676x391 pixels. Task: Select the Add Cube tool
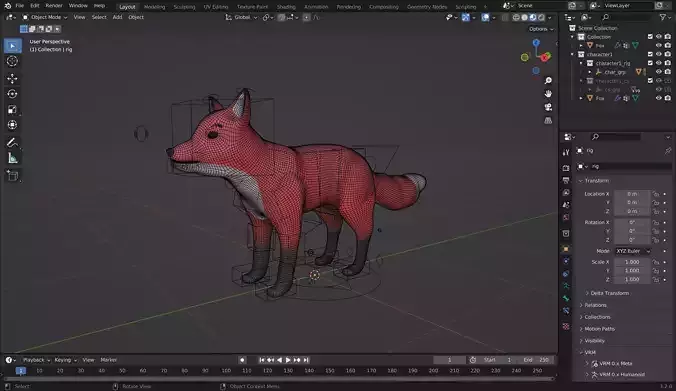click(13, 176)
